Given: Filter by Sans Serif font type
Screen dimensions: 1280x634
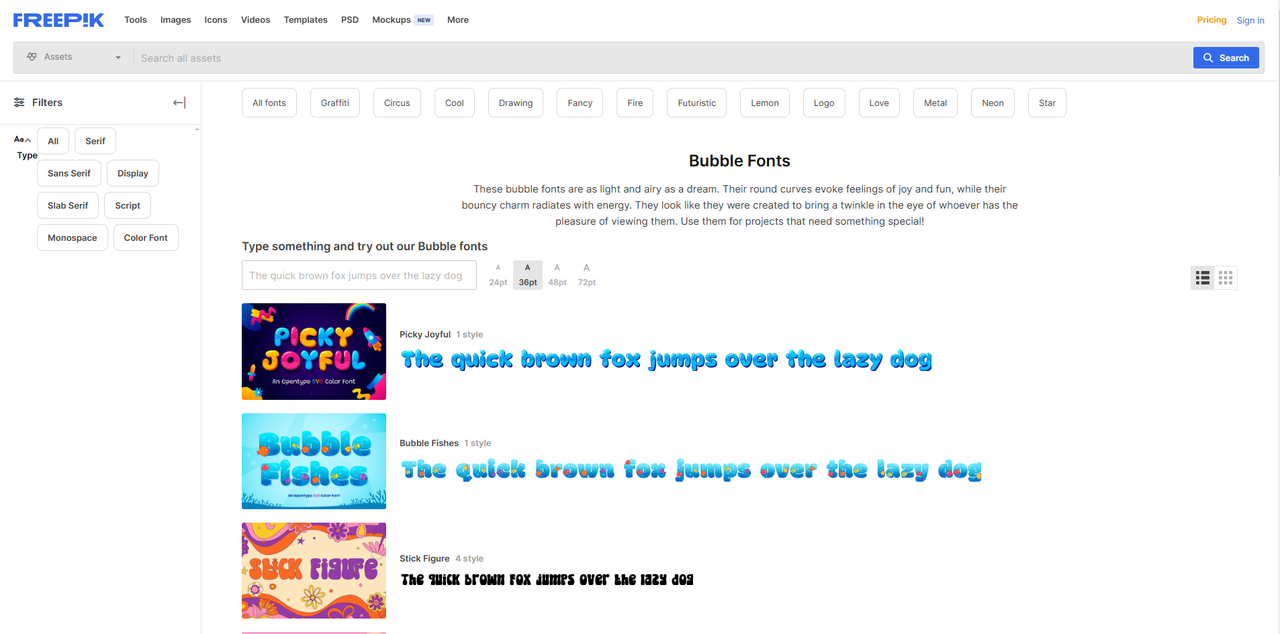Looking at the screenshot, I should pyautogui.click(x=69, y=173).
